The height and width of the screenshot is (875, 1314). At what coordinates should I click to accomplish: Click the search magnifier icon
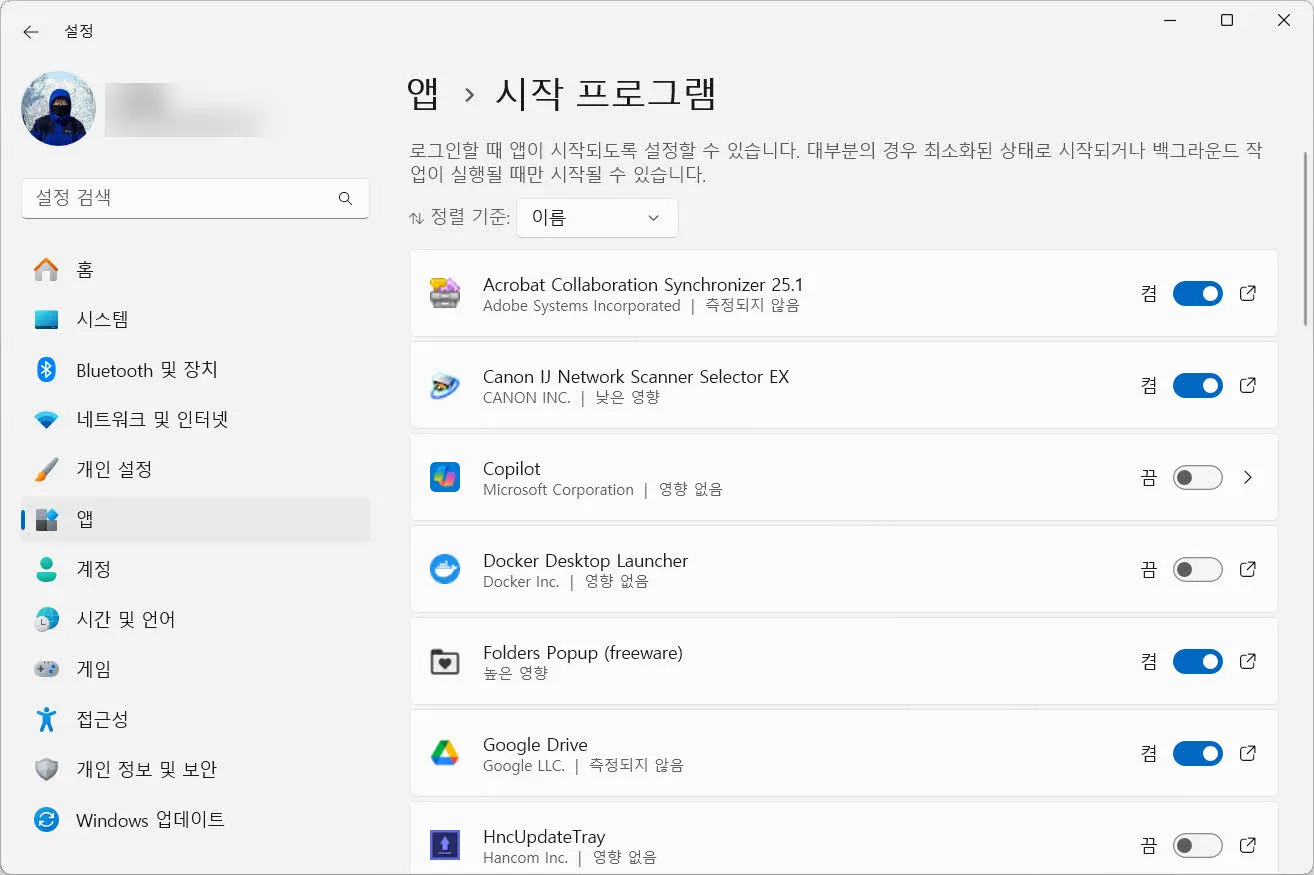click(x=345, y=198)
